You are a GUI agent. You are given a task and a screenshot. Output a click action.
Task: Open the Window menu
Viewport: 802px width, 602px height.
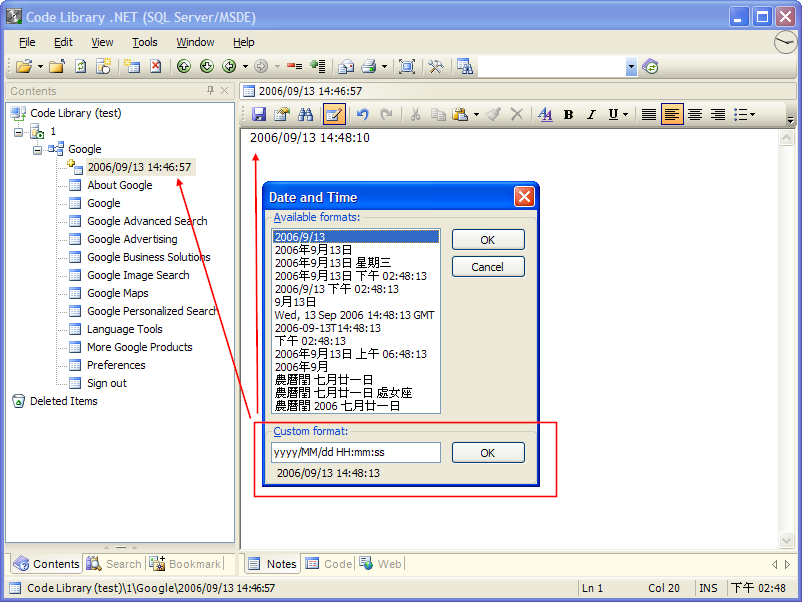click(195, 42)
